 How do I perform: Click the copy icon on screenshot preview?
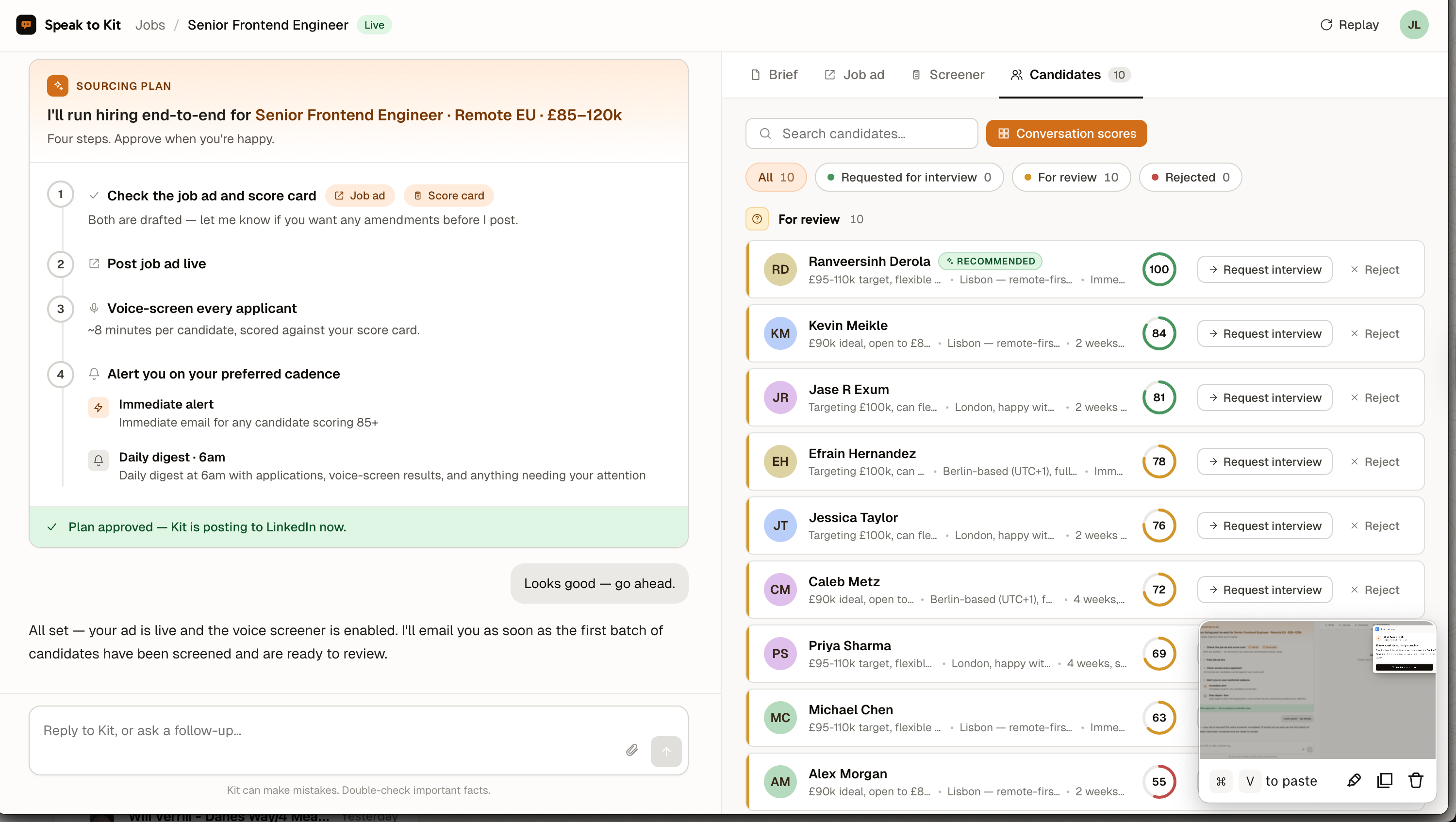pyautogui.click(x=1385, y=781)
